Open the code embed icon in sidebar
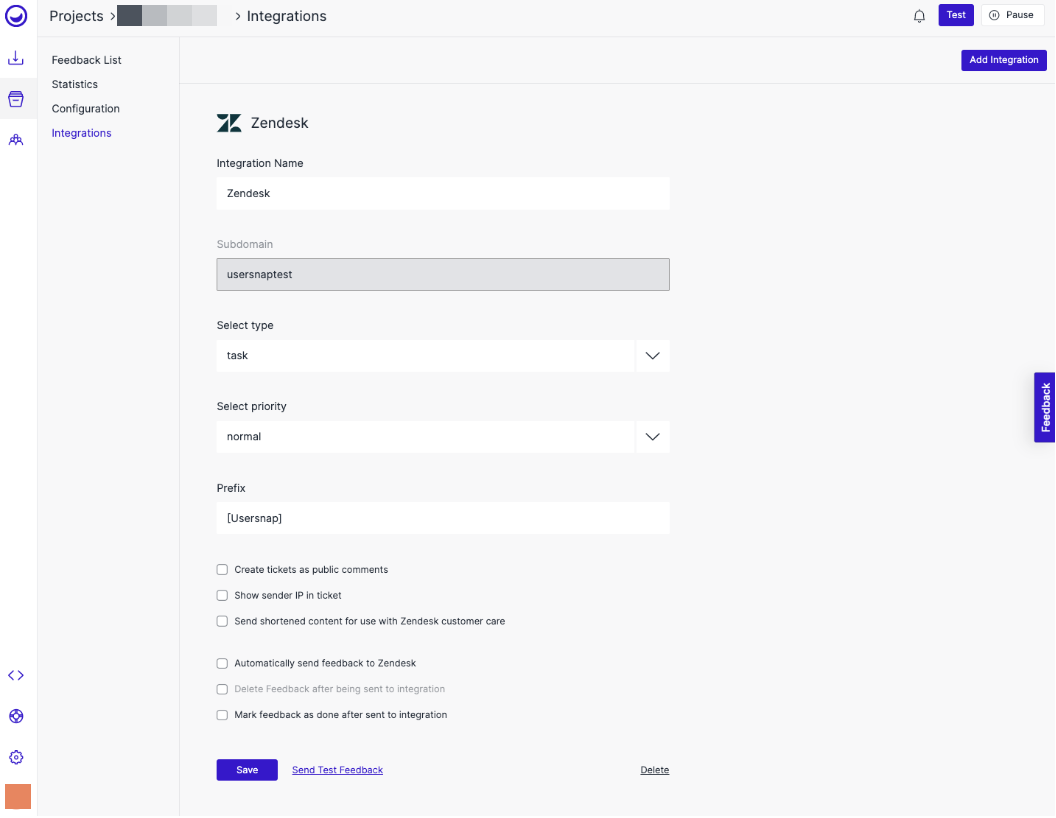The width and height of the screenshot is (1056, 818). coord(15,675)
